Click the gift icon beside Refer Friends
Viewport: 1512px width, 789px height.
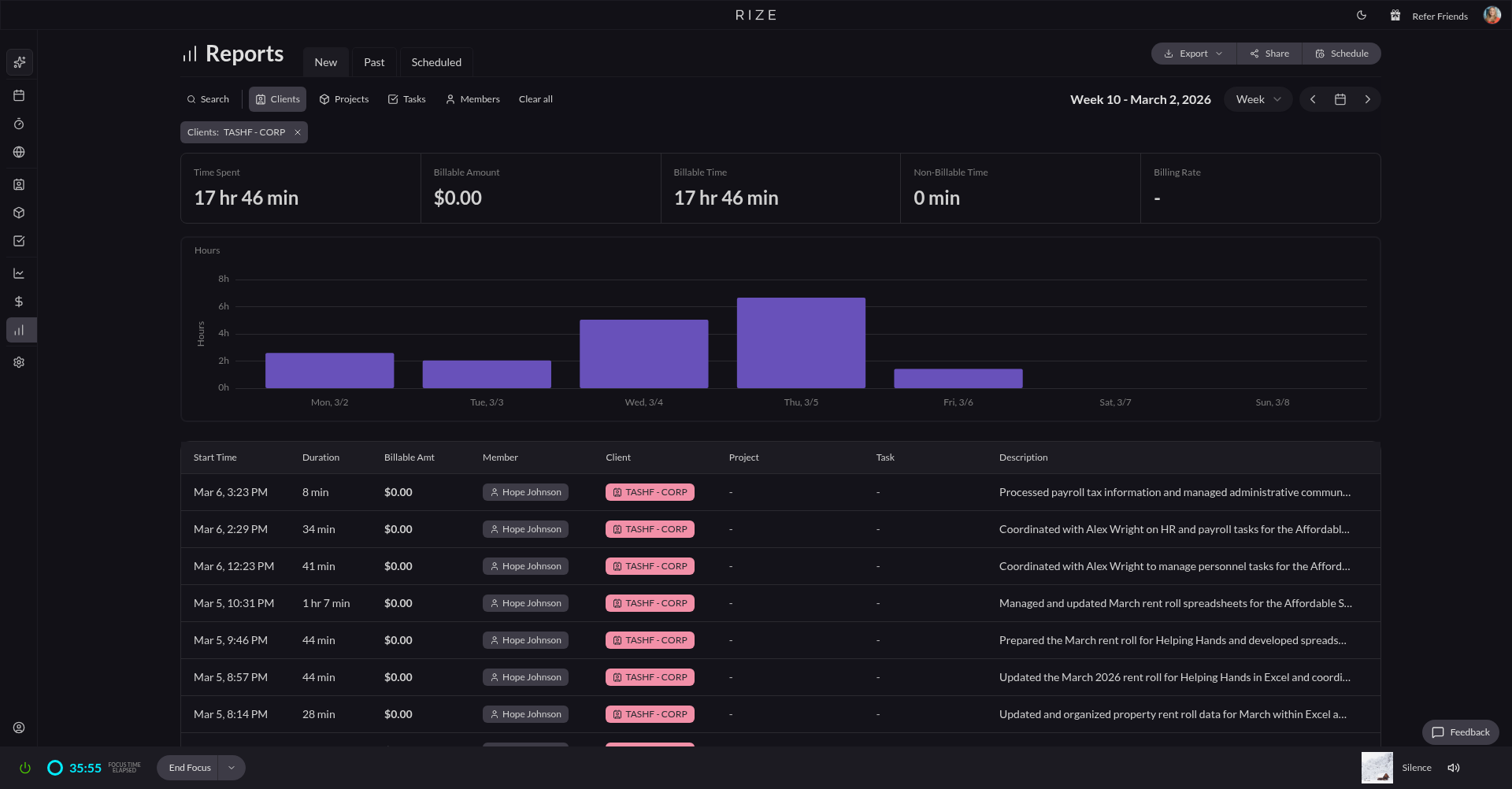point(1395,16)
